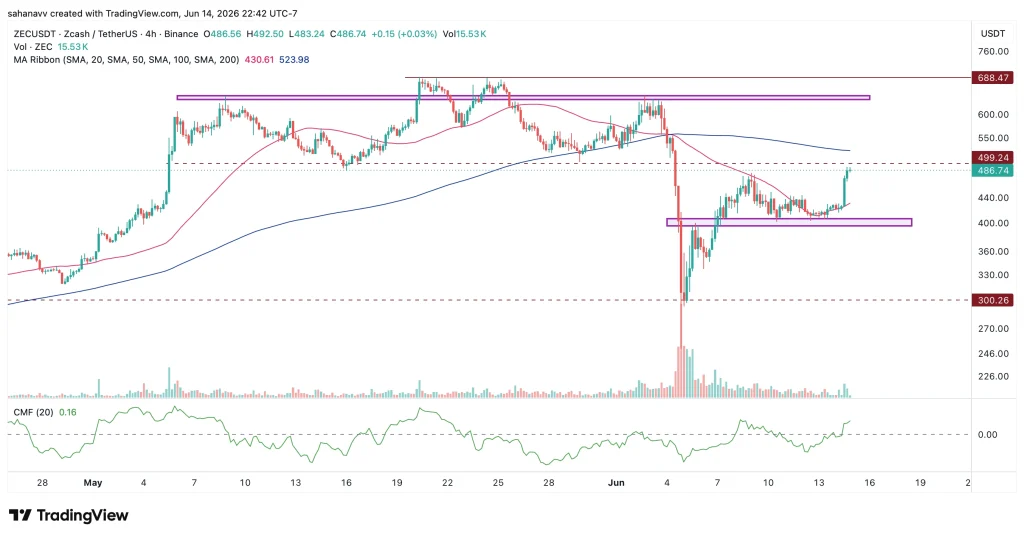
Task: Click the Jun label on time axis
Action: [x=616, y=483]
